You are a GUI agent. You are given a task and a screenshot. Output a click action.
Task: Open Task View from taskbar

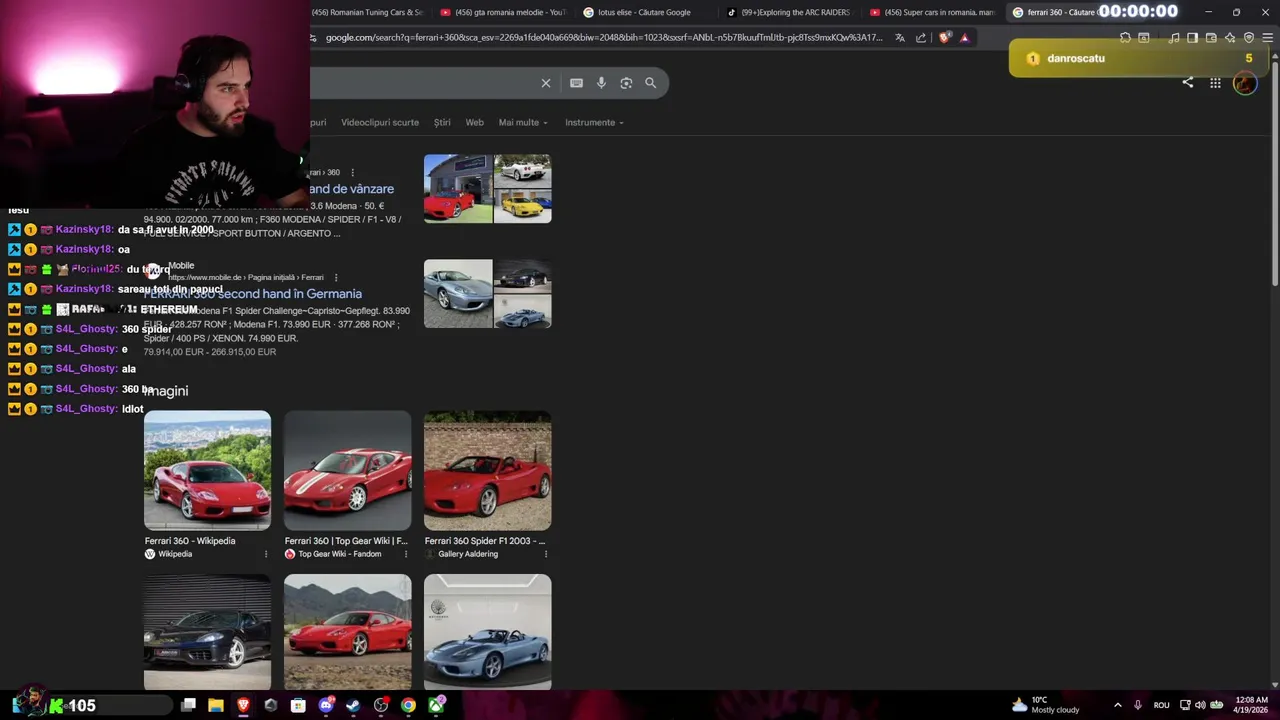188,705
